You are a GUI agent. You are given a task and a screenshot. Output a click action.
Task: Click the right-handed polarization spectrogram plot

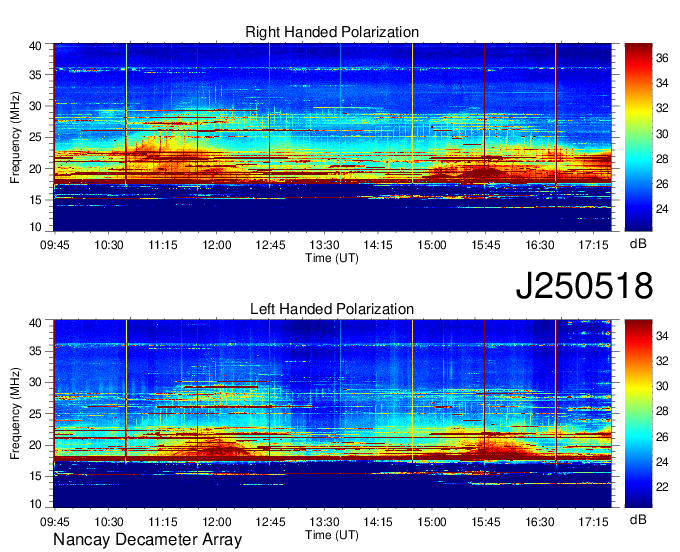click(x=332, y=137)
